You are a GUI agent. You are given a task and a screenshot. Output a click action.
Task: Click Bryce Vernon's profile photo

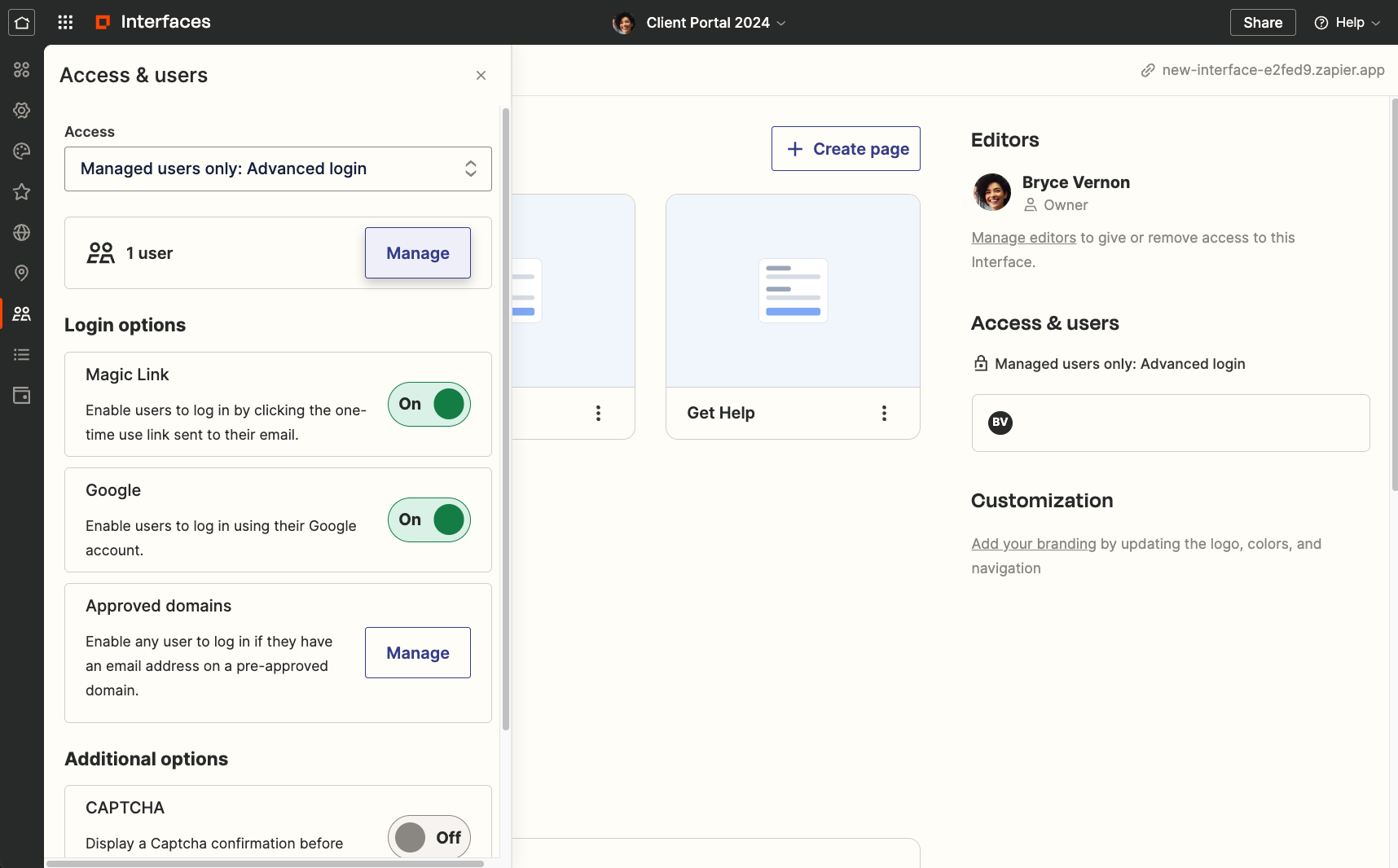point(992,192)
